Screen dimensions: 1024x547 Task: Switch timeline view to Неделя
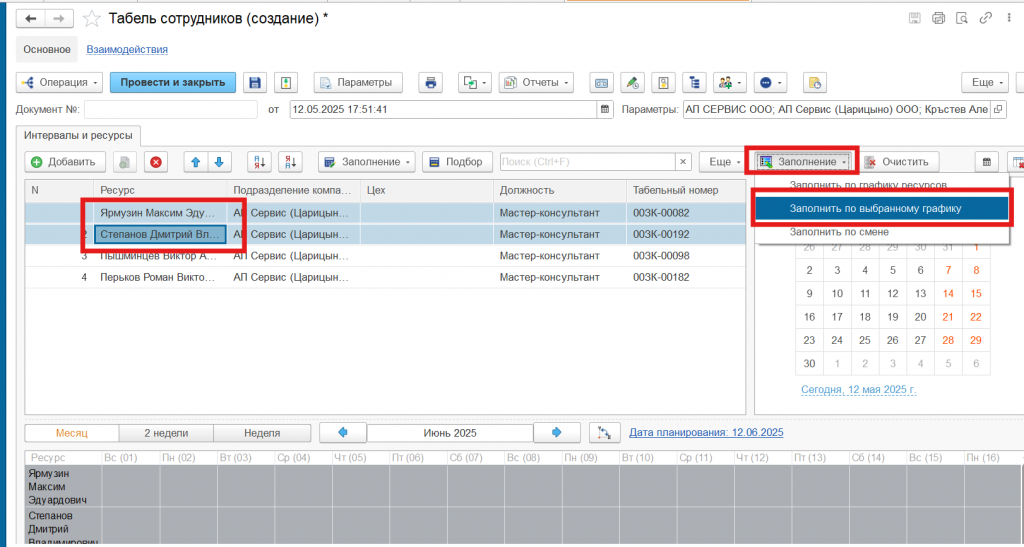[x=261, y=433]
